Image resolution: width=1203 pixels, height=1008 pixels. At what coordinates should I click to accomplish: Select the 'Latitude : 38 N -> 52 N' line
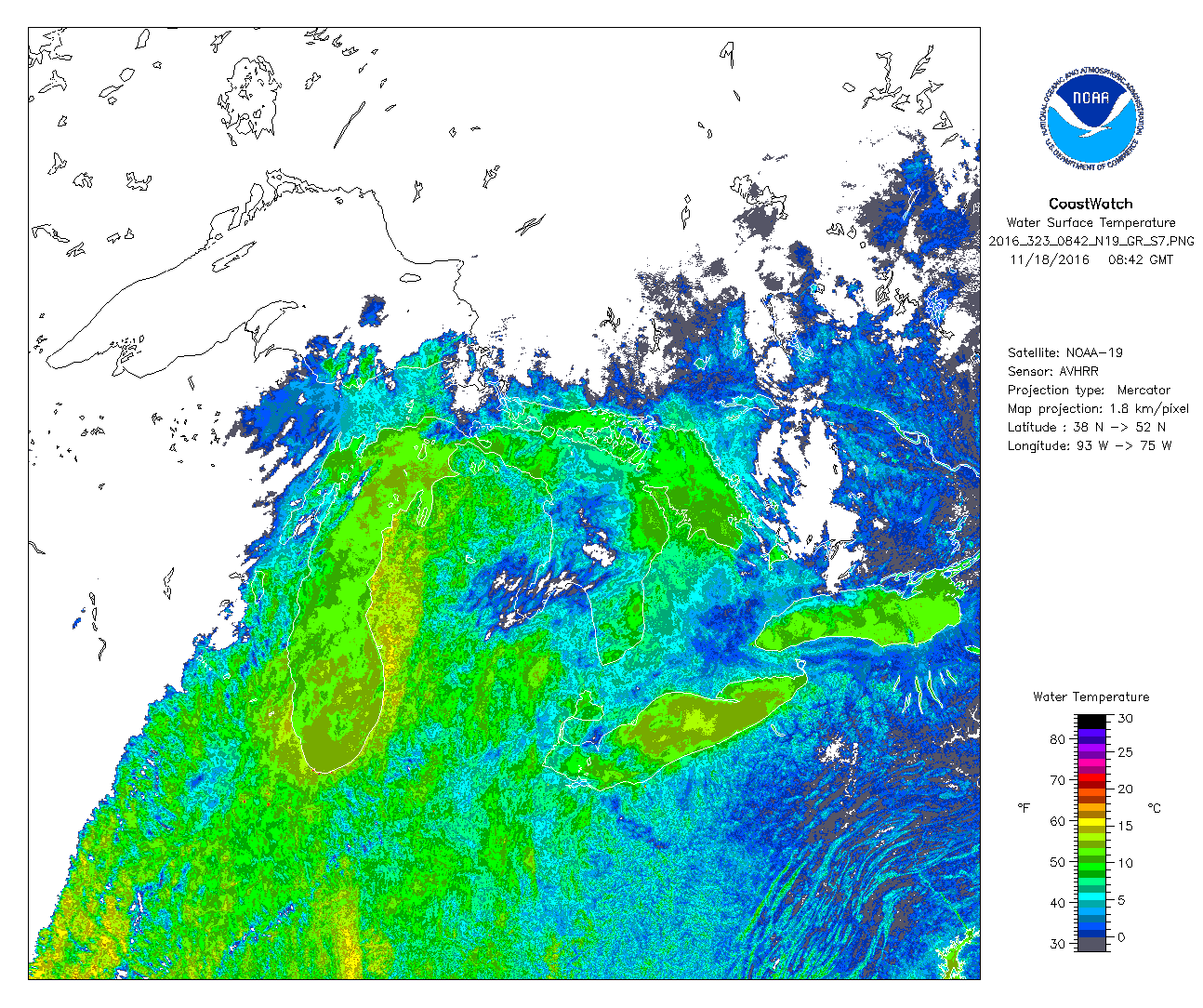(x=1087, y=428)
